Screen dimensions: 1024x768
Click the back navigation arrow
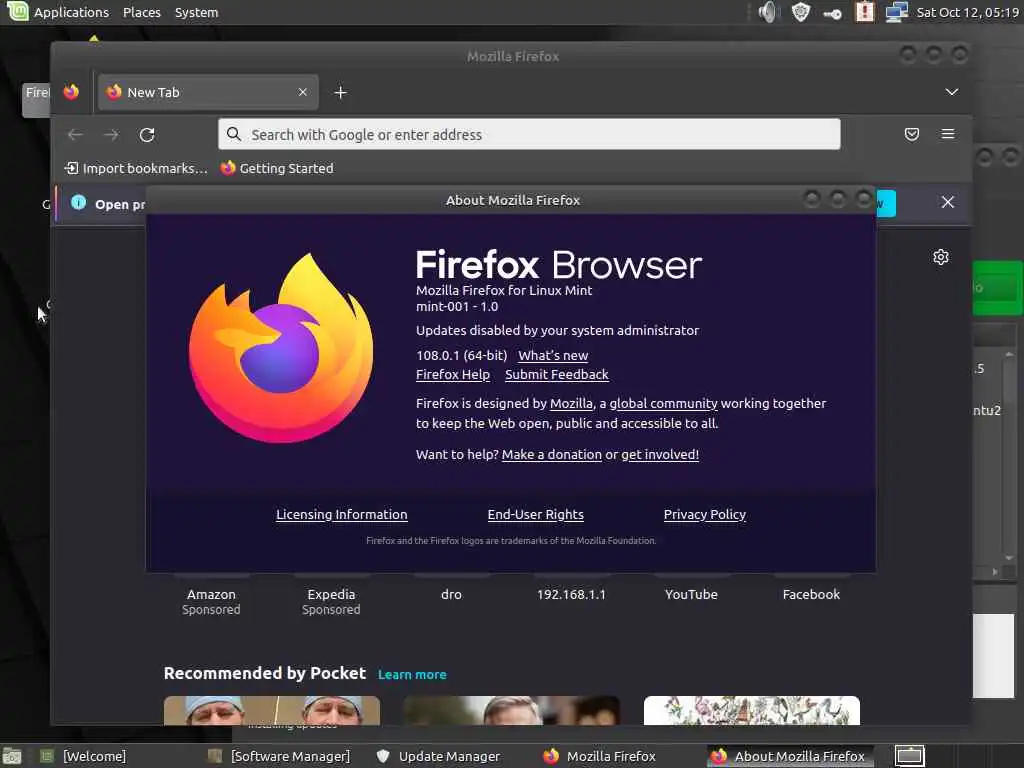click(x=75, y=135)
